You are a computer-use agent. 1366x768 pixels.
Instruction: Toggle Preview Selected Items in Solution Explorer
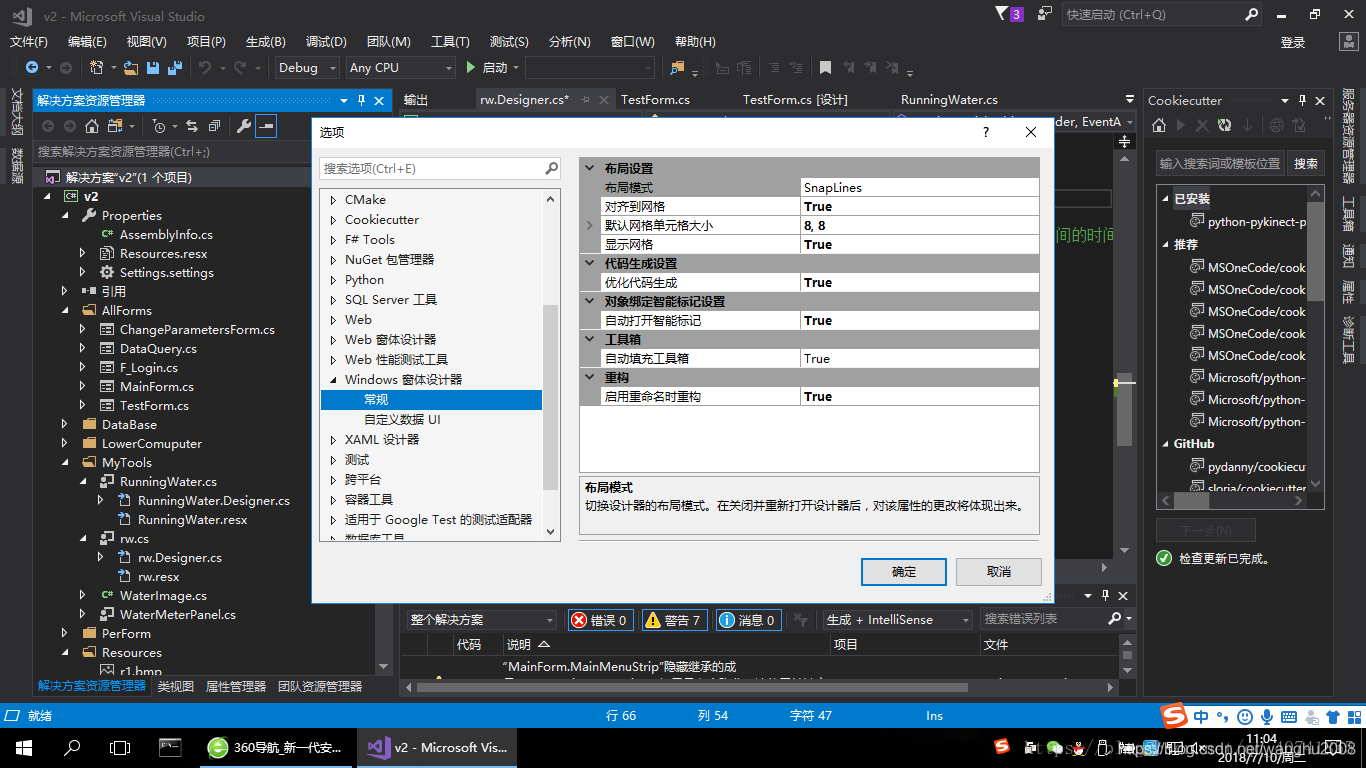(x=265, y=126)
